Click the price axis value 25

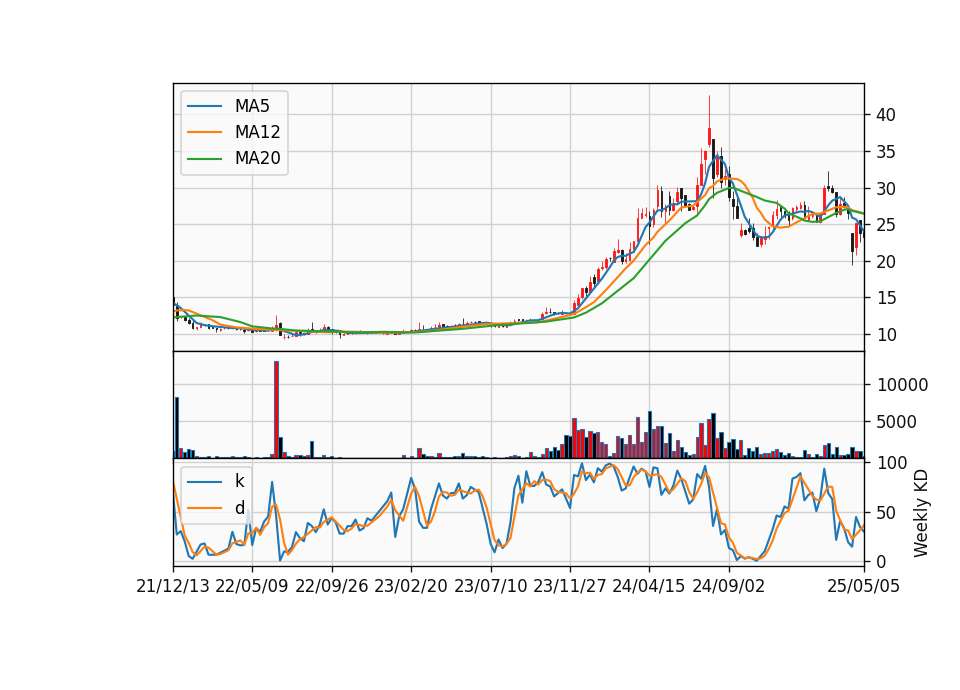886,225
